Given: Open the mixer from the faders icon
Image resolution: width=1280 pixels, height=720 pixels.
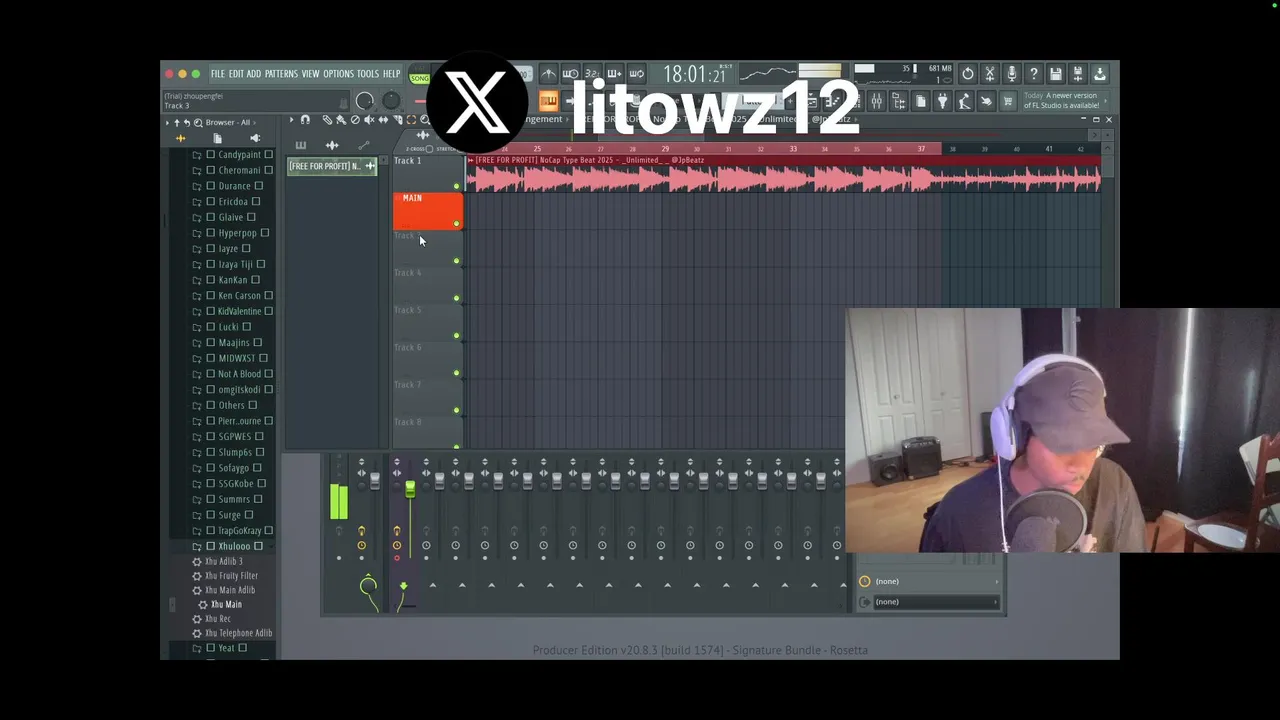Looking at the screenshot, I should tap(876, 101).
